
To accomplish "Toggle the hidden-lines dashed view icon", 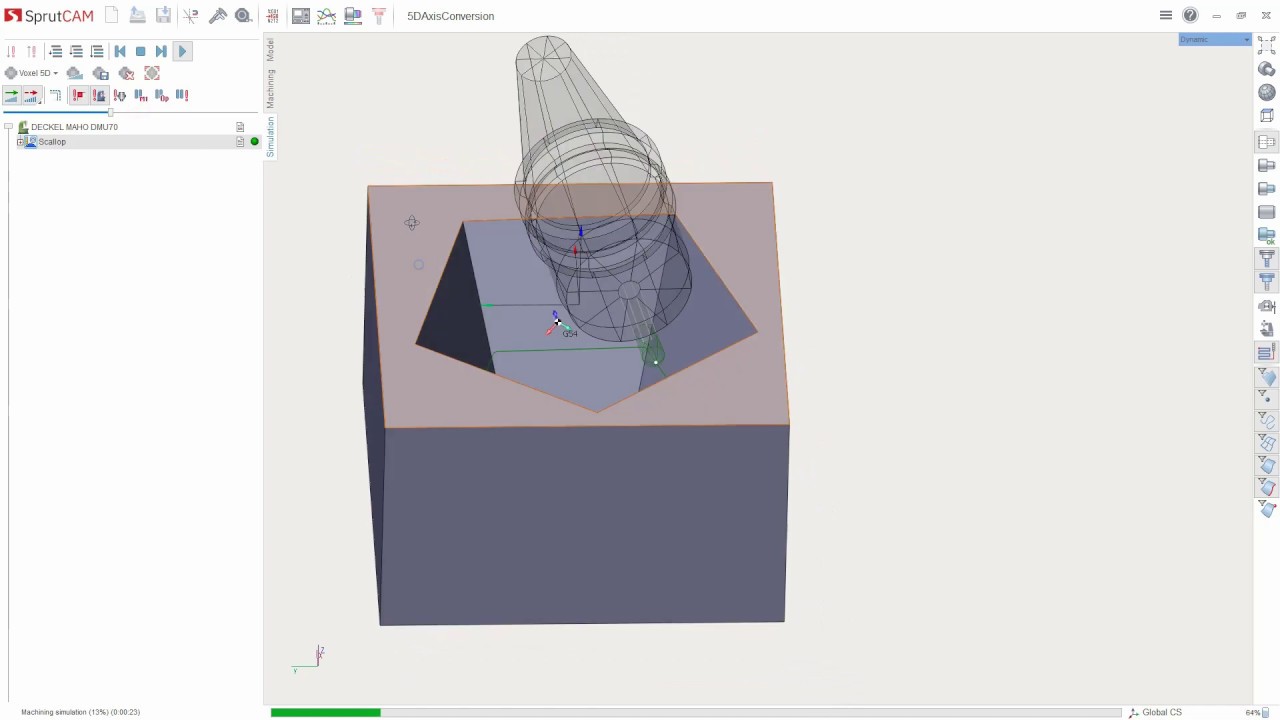I will pos(1267,142).
